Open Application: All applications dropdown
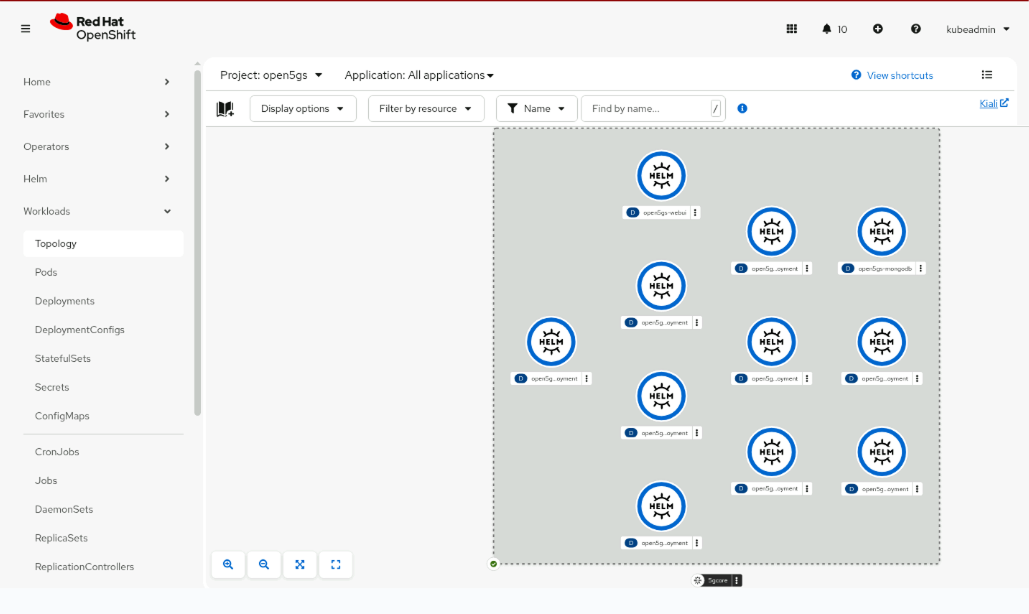The height and width of the screenshot is (614, 1029). click(419, 75)
